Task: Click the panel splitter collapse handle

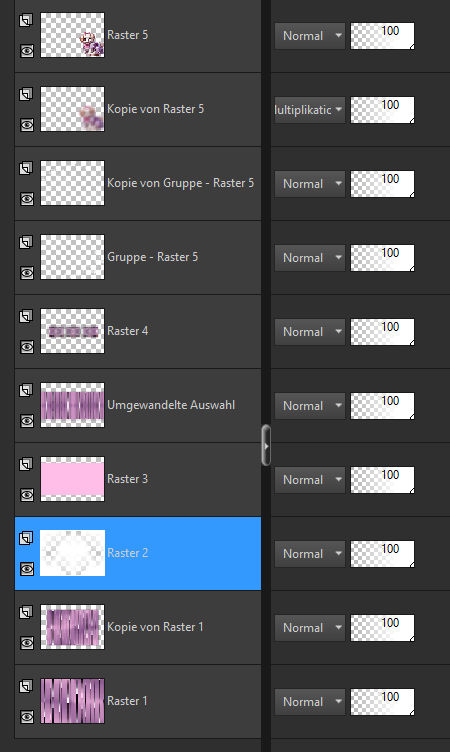Action: tap(266, 446)
